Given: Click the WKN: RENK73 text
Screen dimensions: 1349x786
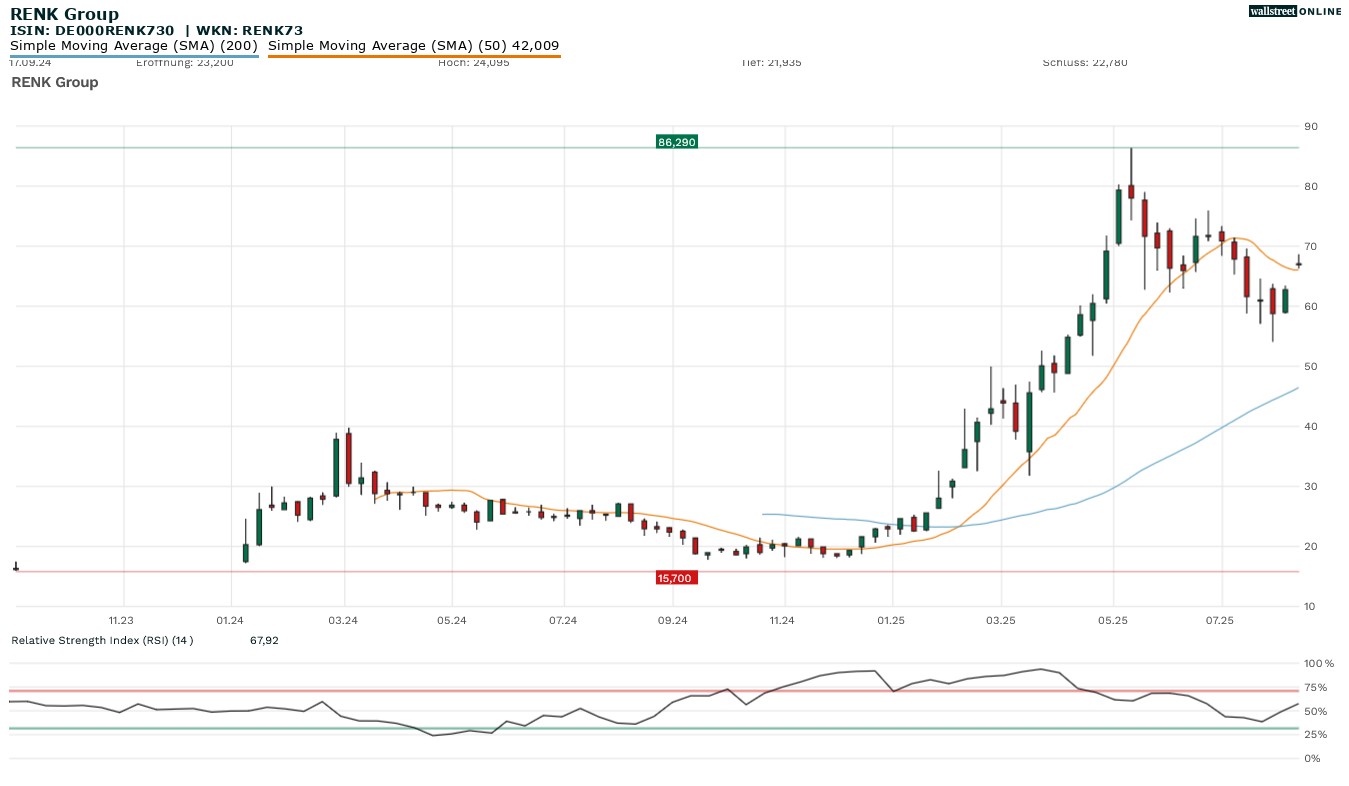Looking at the screenshot, I should pos(250,31).
